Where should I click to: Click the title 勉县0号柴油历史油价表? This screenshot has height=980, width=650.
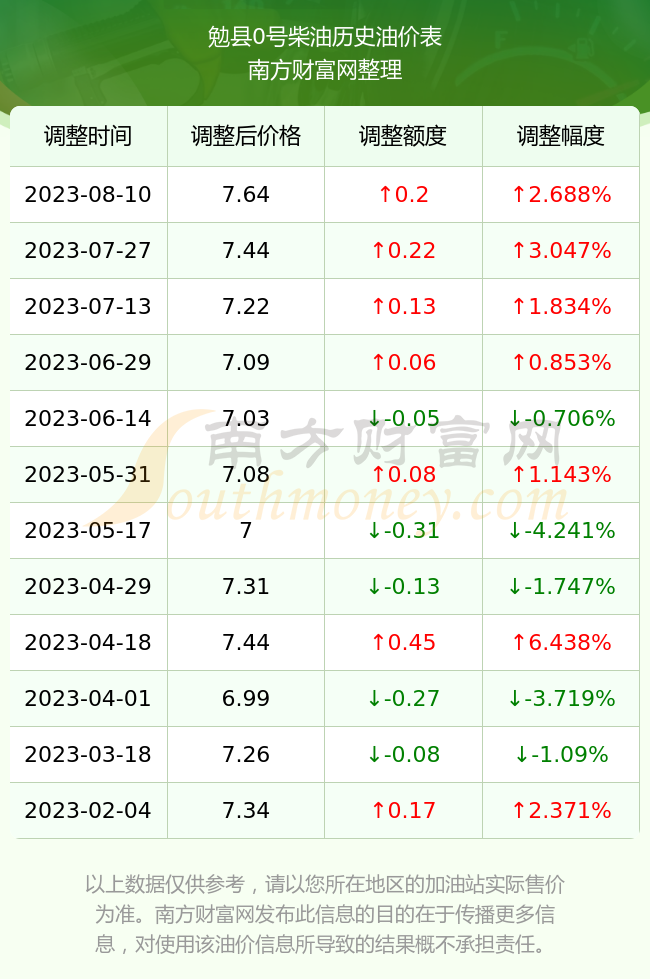click(x=325, y=37)
